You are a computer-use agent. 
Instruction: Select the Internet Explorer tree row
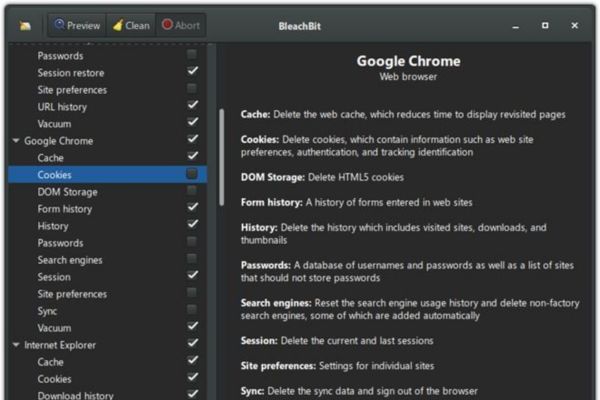point(108,345)
